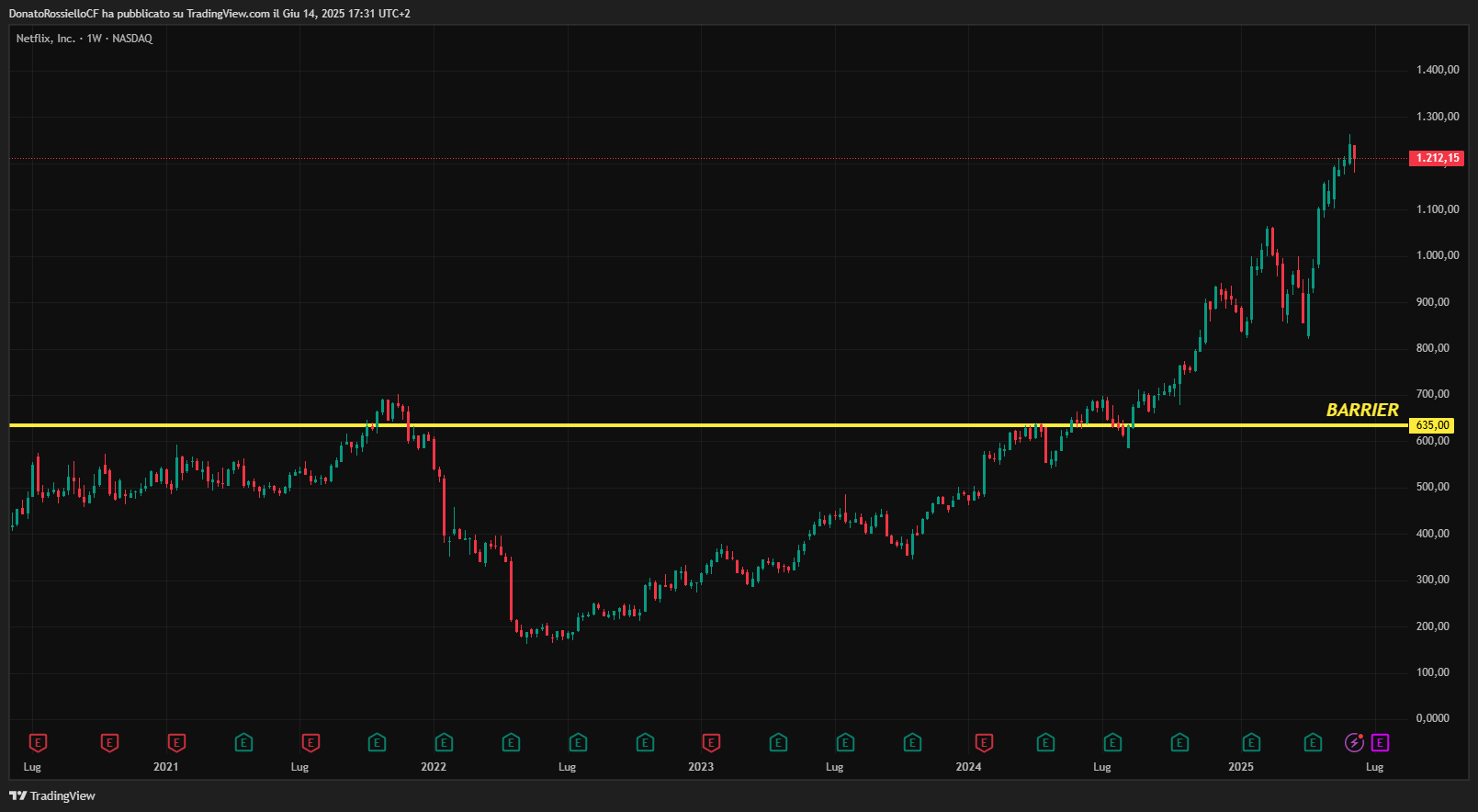Open the January 2022 green earnings marker
This screenshot has height=812, width=1478.
[444, 742]
